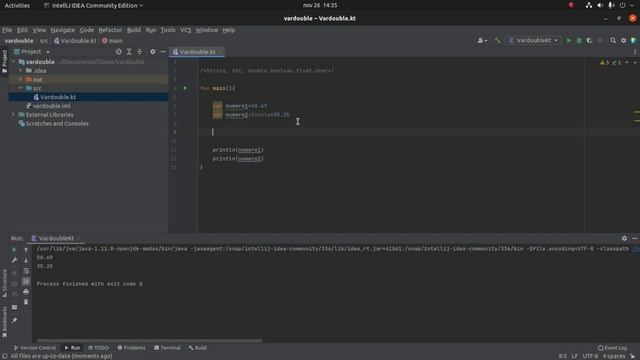640x360 pixels.
Task: Open the VardoubleKt run configuration dropdown
Action: click(x=533, y=40)
